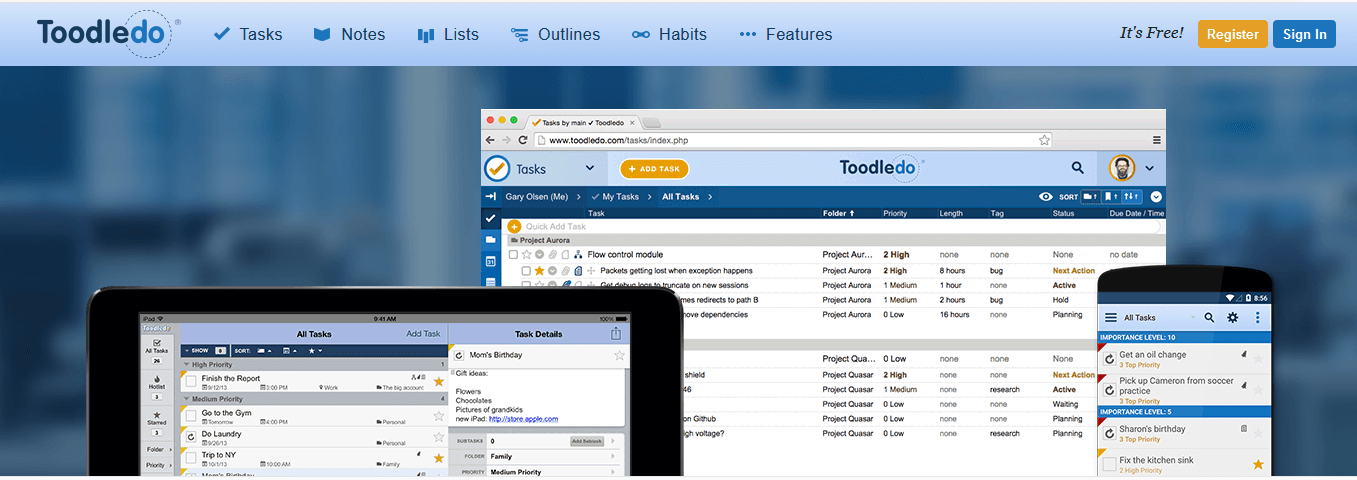Open the Outlines navigation item
Screen dimensions: 1357x480
click(x=555, y=34)
